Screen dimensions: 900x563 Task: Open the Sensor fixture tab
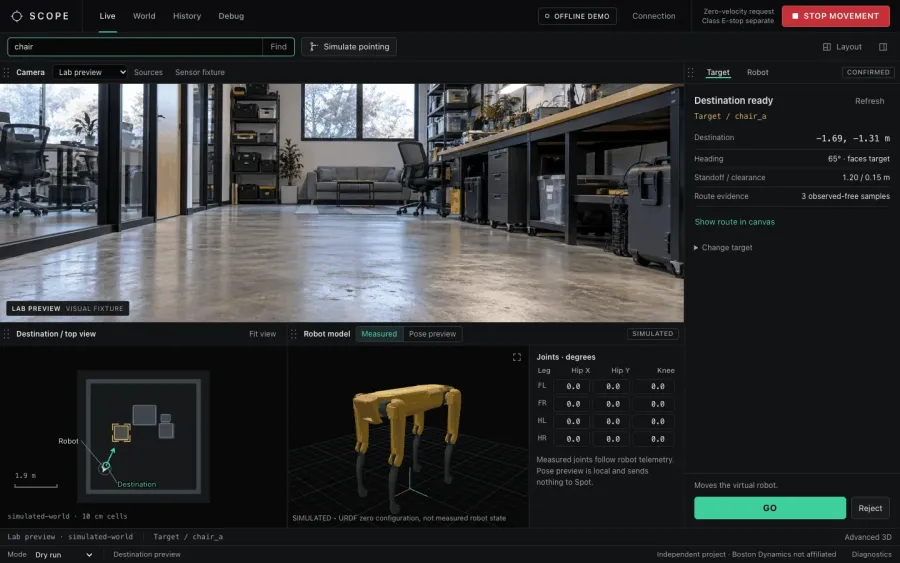(200, 72)
